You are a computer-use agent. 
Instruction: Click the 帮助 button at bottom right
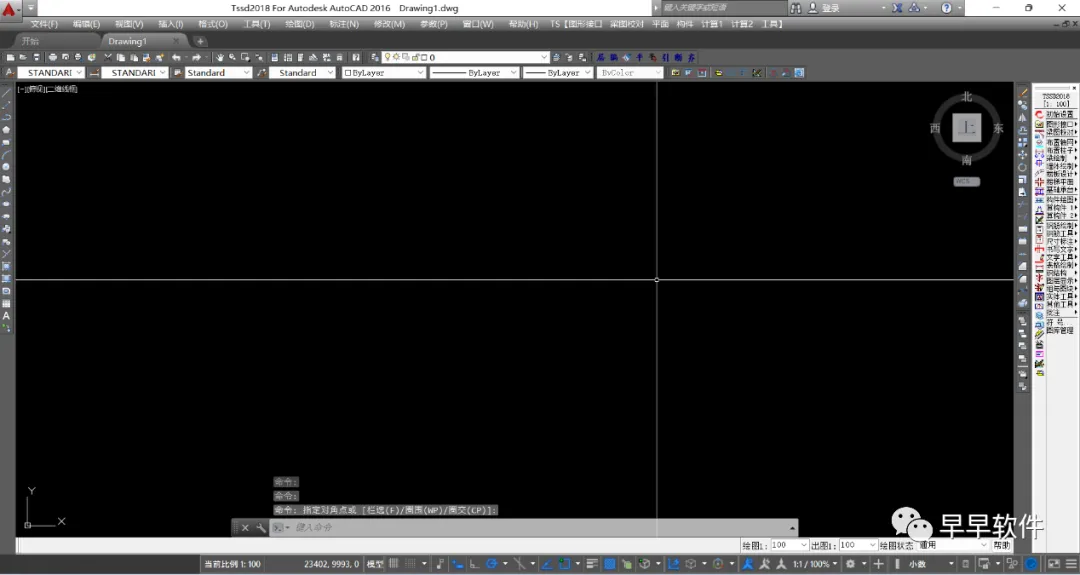1001,545
